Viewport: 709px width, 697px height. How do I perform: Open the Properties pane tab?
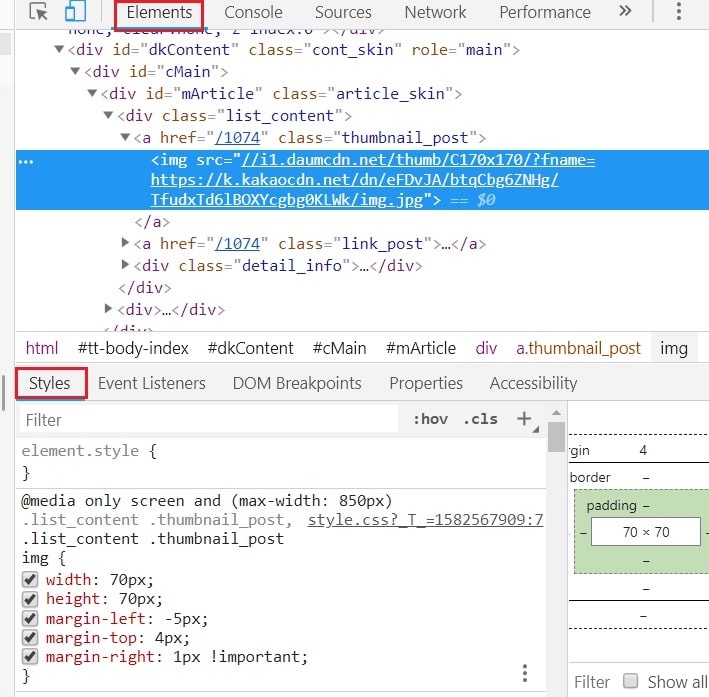(x=426, y=383)
